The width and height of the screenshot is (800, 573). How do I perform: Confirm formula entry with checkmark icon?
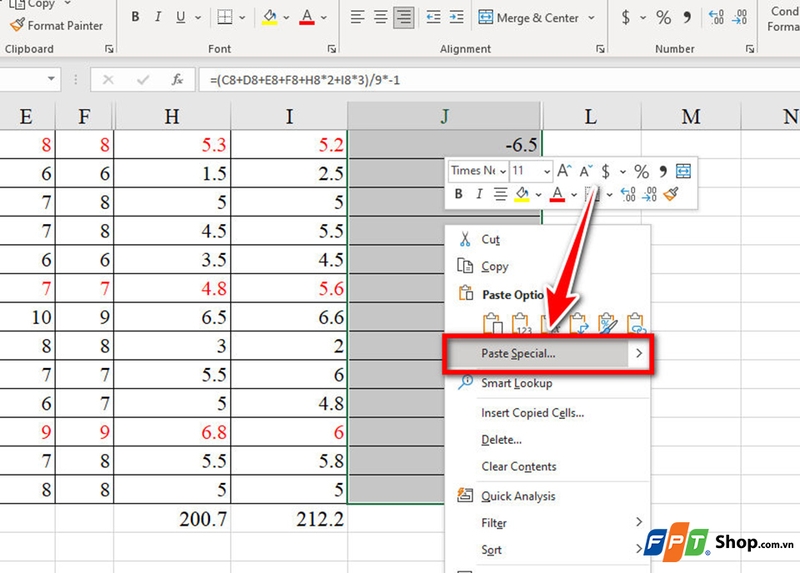(x=143, y=80)
